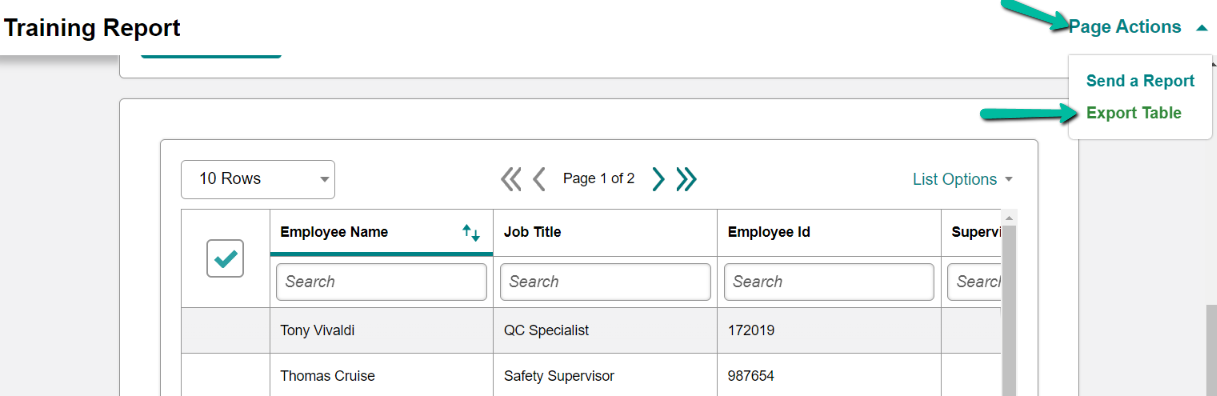This screenshot has height=396, width=1217.
Task: Select employee id 172019
Action: tap(829, 330)
